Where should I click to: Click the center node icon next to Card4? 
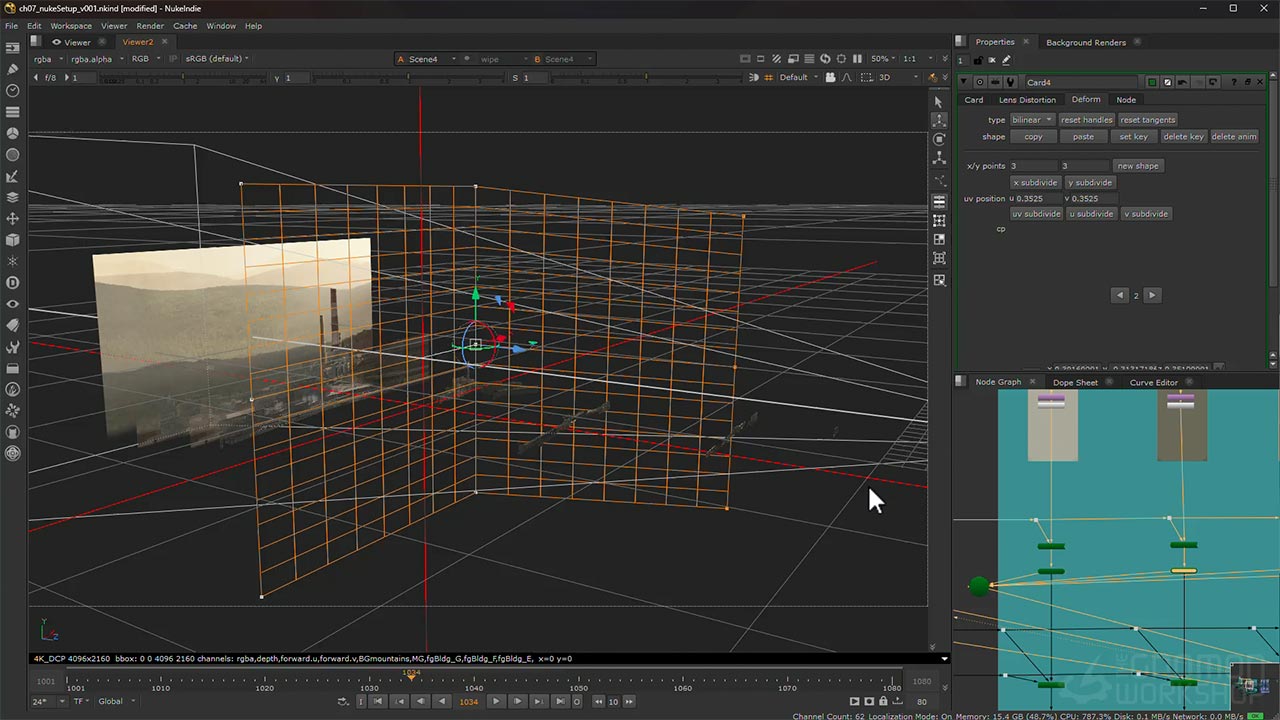click(980, 82)
